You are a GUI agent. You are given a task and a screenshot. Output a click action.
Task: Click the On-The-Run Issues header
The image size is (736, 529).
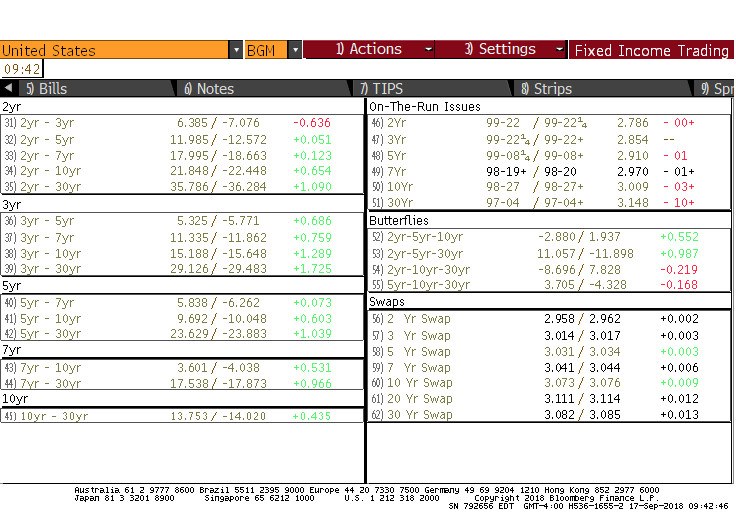[425, 107]
